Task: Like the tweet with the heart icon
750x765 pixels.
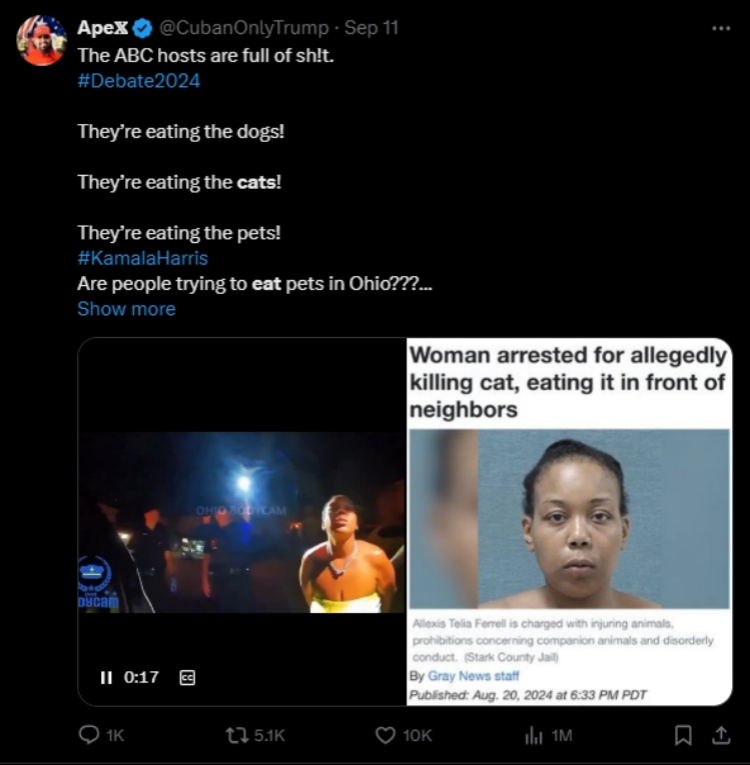Action: point(386,735)
